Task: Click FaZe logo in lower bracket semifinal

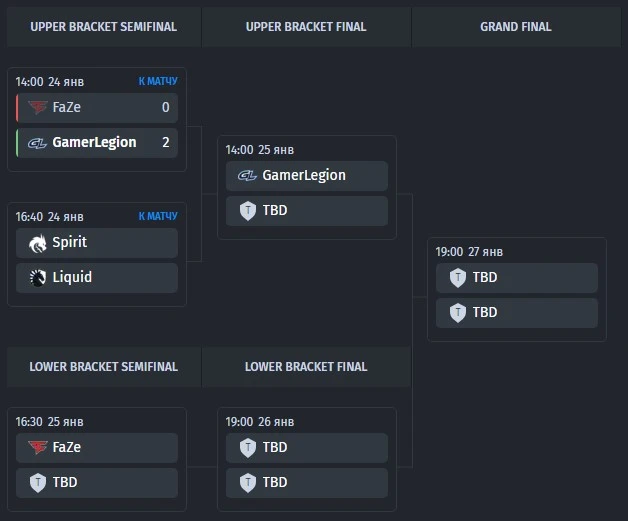Action: click(x=38, y=447)
